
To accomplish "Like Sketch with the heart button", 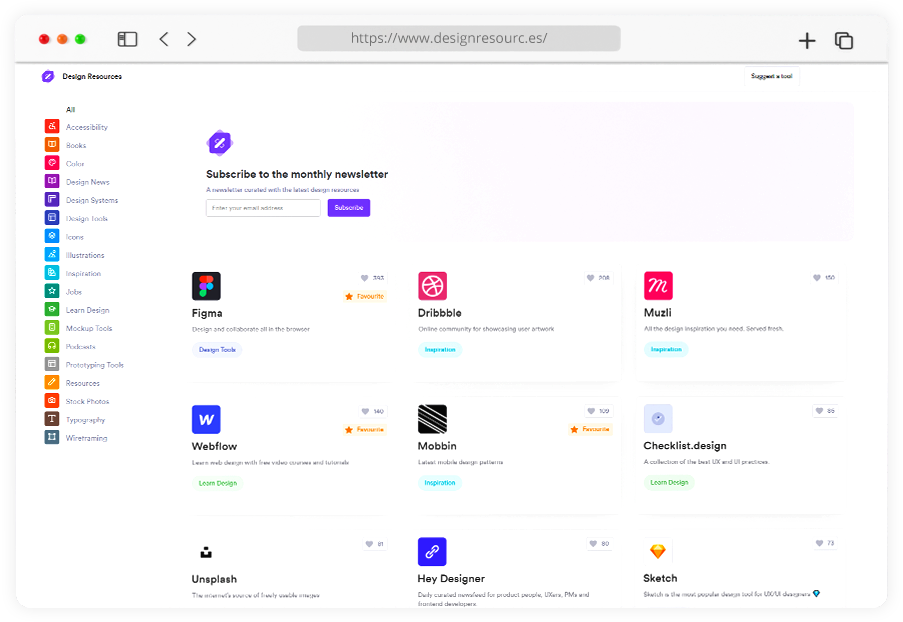I will 825,543.
